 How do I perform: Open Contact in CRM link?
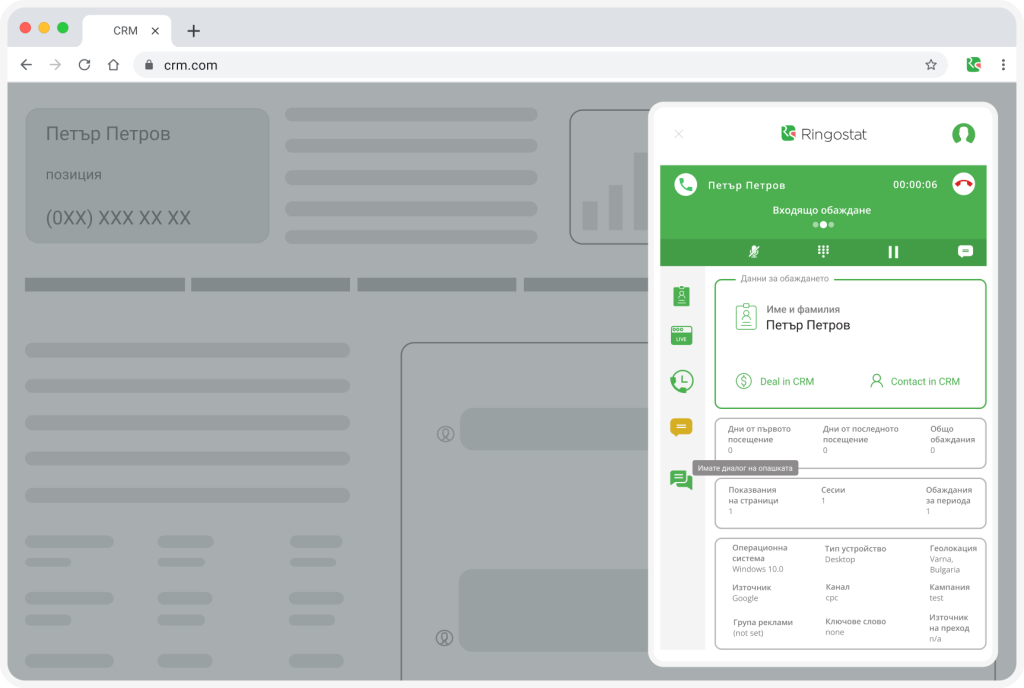925,381
